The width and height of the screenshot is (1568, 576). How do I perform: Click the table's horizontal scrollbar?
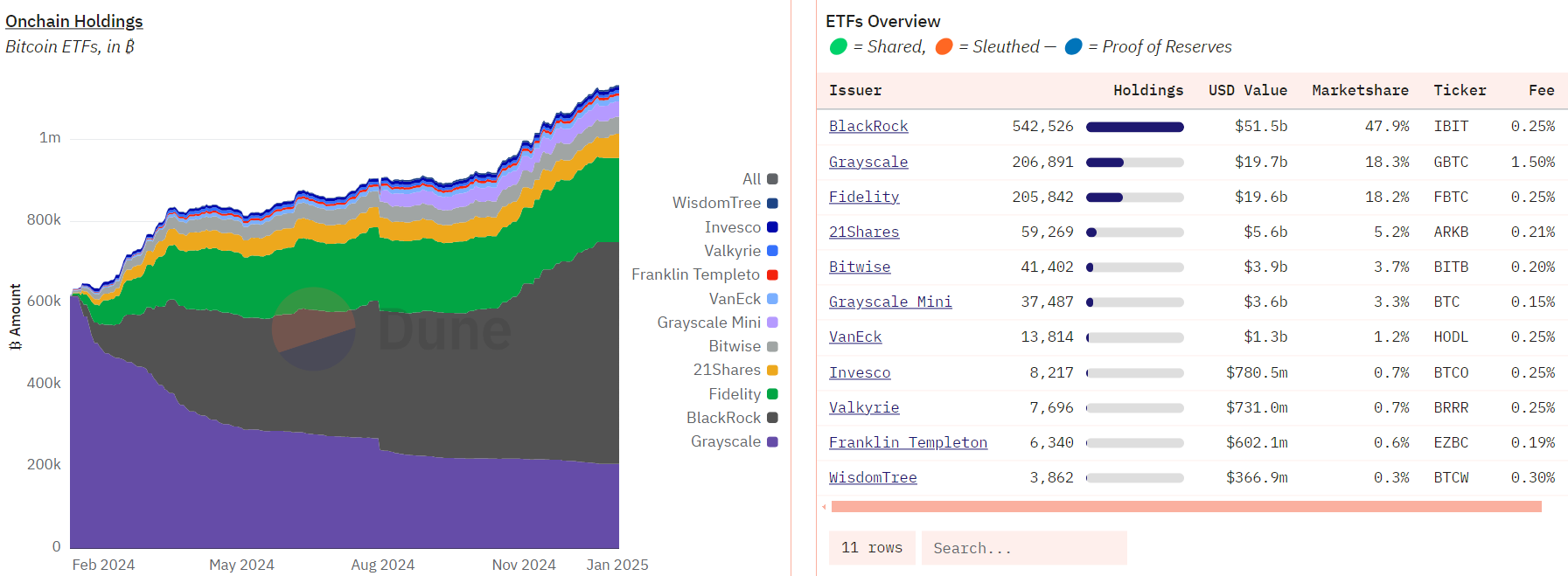tap(1185, 507)
